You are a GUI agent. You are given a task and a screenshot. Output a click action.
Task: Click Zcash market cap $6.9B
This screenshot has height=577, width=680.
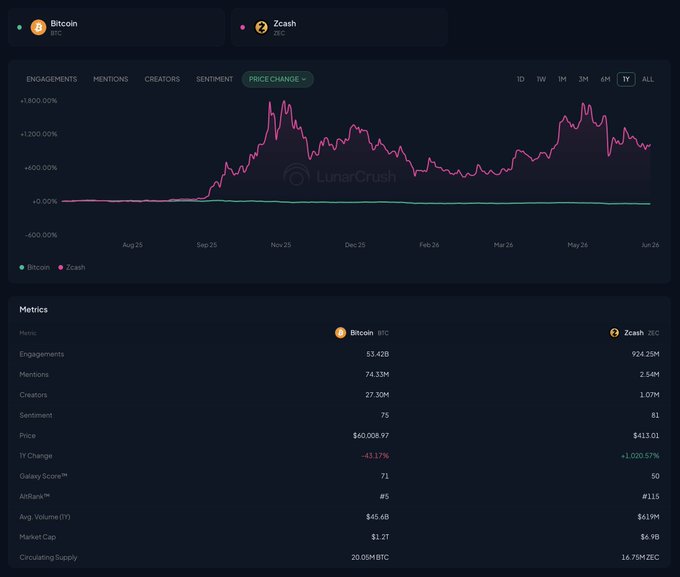tap(650, 537)
